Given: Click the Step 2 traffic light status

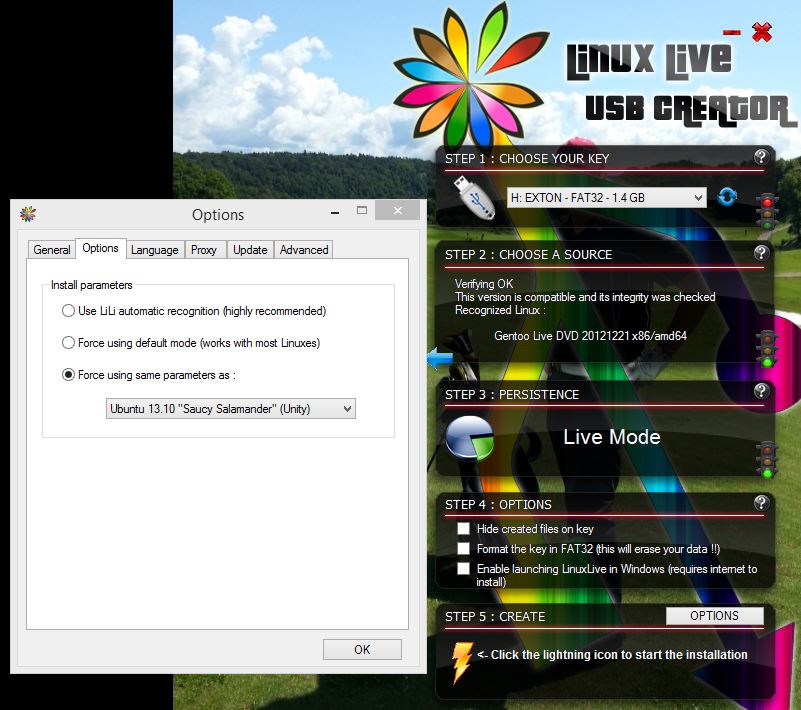Looking at the screenshot, I should click(767, 349).
